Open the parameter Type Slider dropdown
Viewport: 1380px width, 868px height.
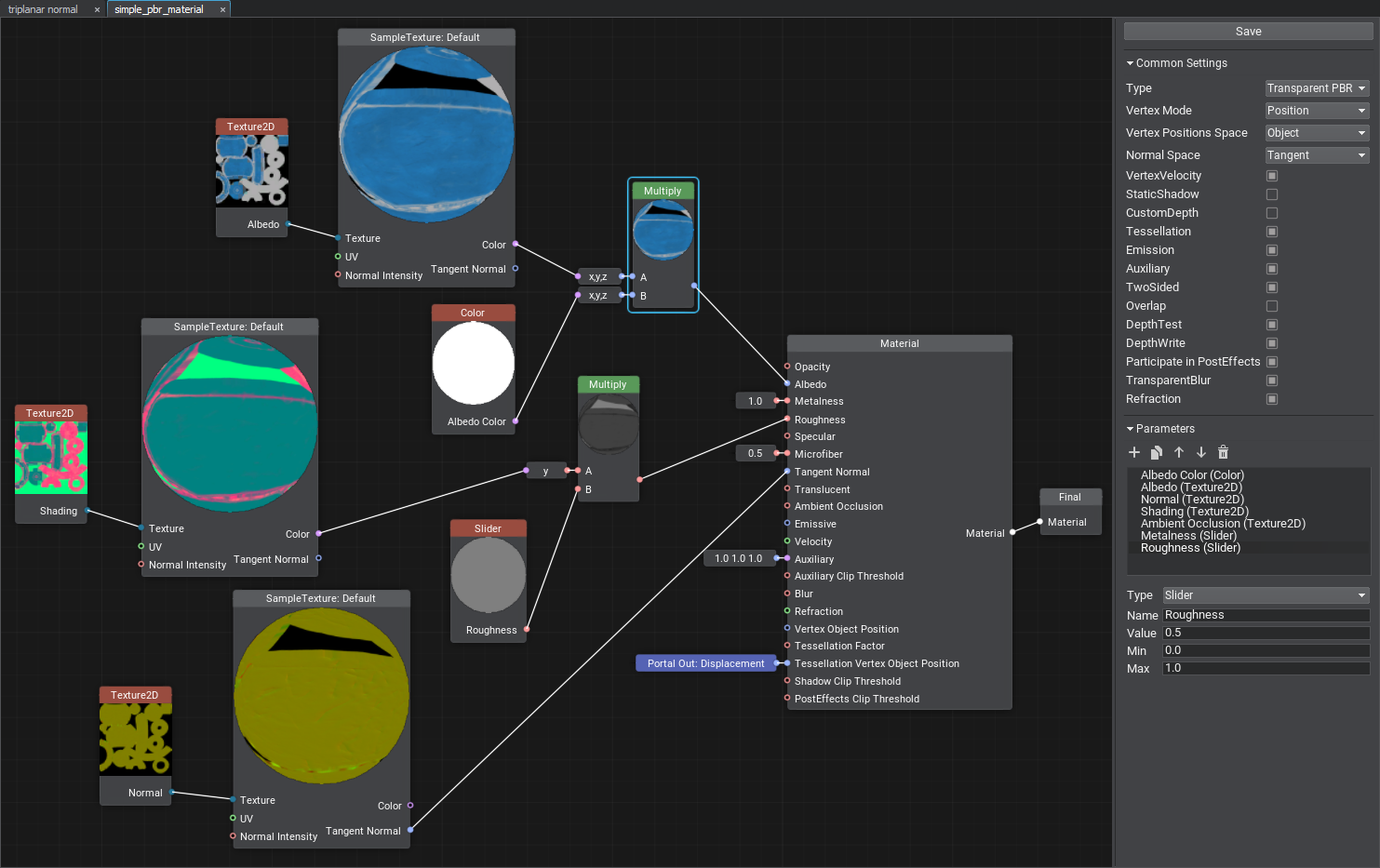(x=1266, y=595)
